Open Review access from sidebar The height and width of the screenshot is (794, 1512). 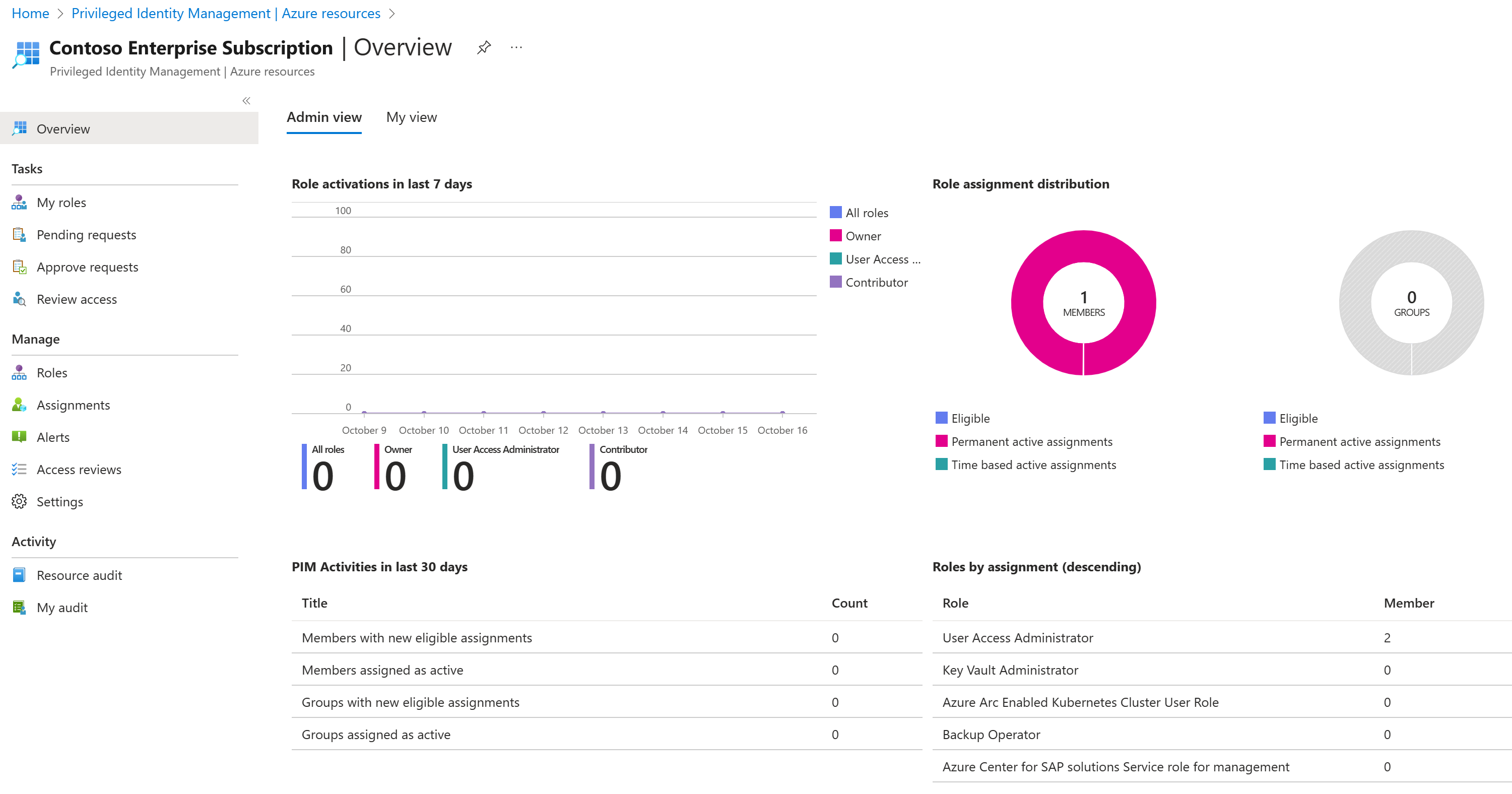pos(76,299)
